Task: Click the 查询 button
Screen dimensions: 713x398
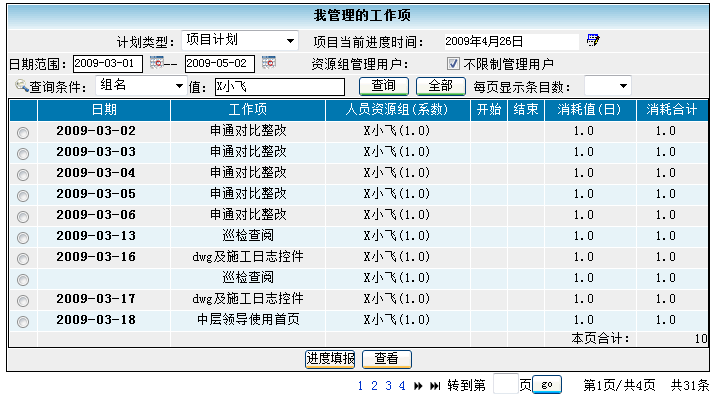Action: pyautogui.click(x=384, y=86)
